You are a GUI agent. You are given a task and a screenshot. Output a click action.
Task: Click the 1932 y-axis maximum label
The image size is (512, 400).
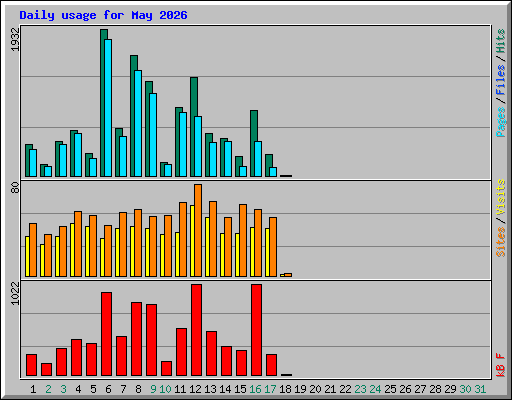(15, 40)
